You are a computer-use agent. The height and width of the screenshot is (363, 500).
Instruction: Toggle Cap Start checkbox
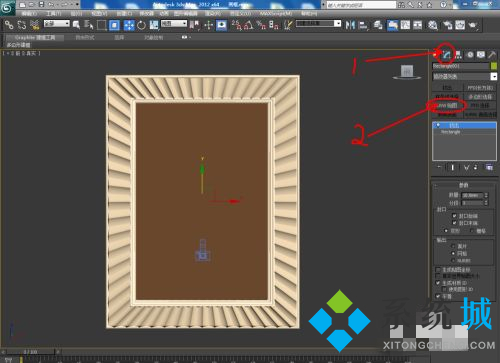pyautogui.click(x=454, y=216)
